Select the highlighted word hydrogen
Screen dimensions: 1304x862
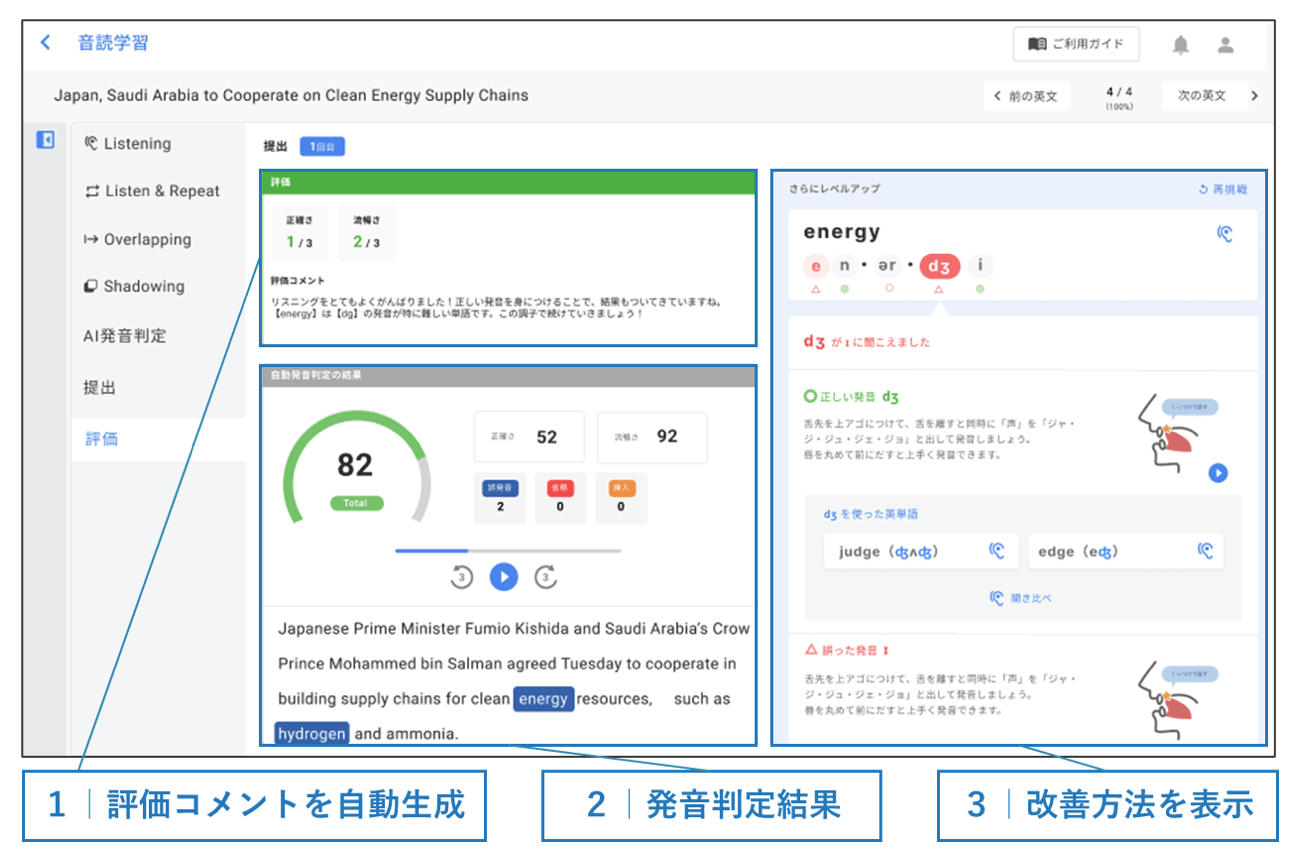click(x=311, y=734)
